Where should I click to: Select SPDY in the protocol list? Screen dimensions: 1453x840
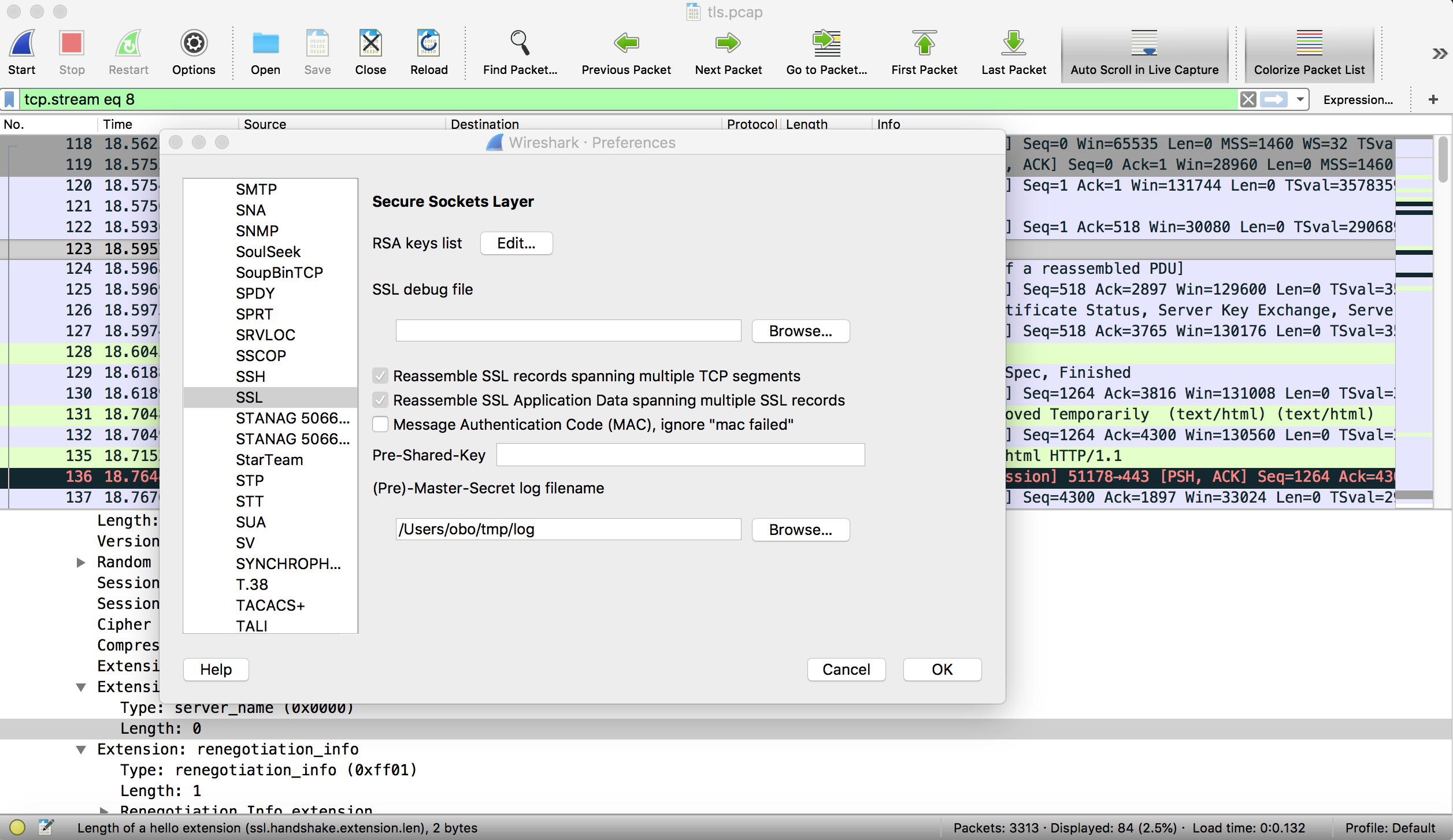[270, 293]
